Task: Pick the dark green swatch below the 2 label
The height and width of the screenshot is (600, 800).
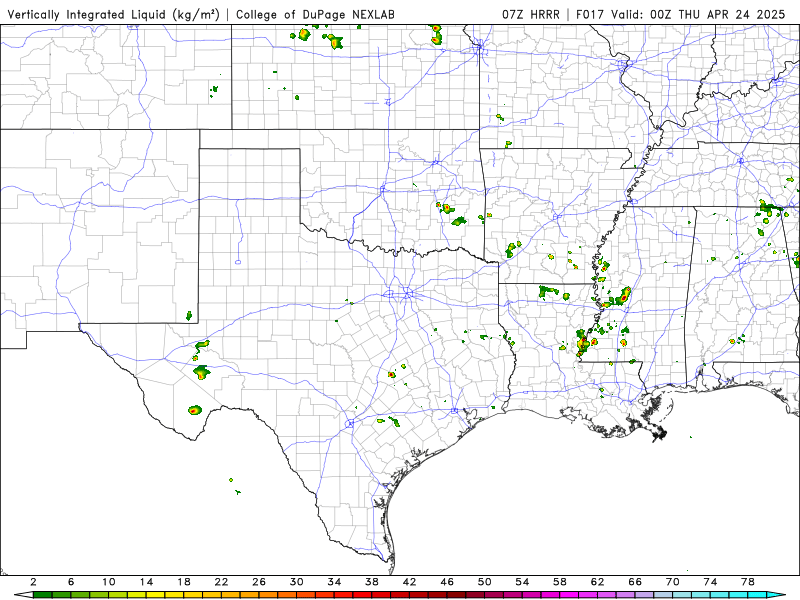Action: (x=42, y=595)
